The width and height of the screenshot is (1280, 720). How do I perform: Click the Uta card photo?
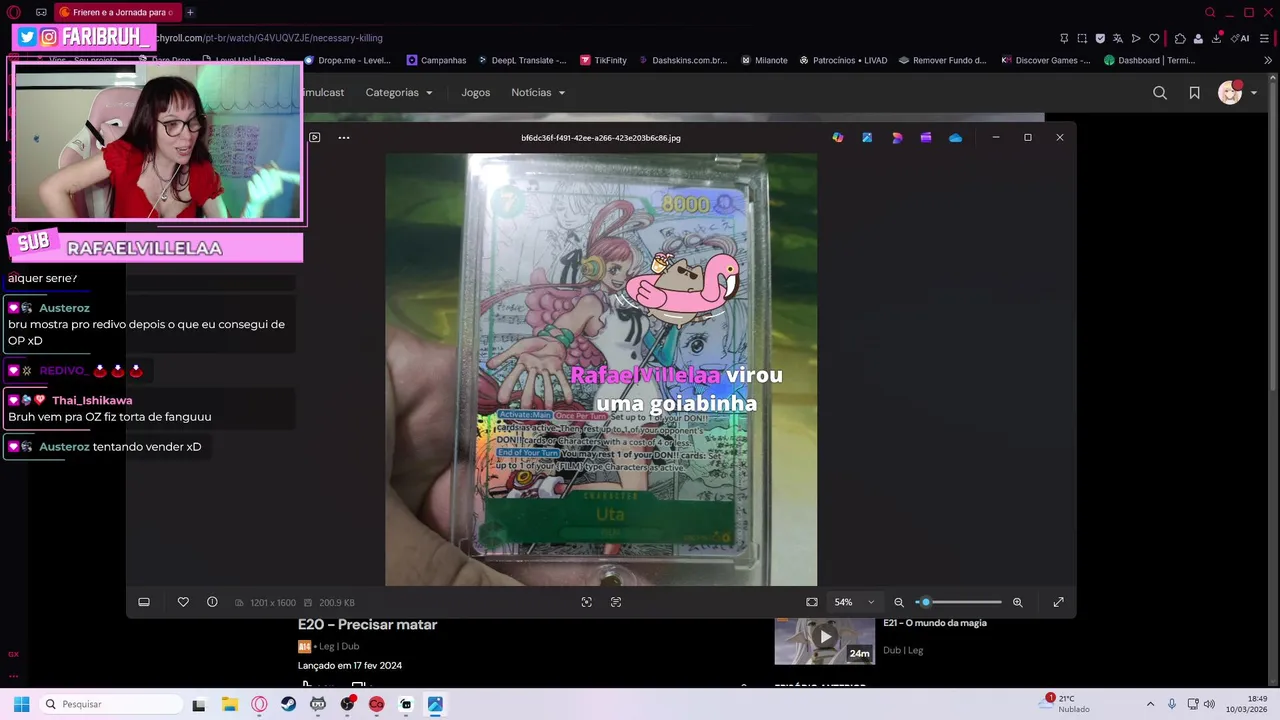click(601, 369)
